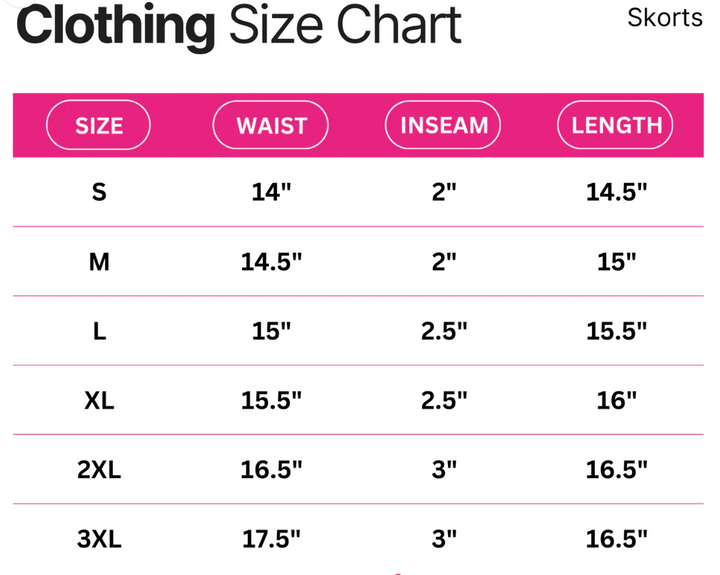The height and width of the screenshot is (575, 720).
Task: Click the L size row label
Action: (x=100, y=331)
